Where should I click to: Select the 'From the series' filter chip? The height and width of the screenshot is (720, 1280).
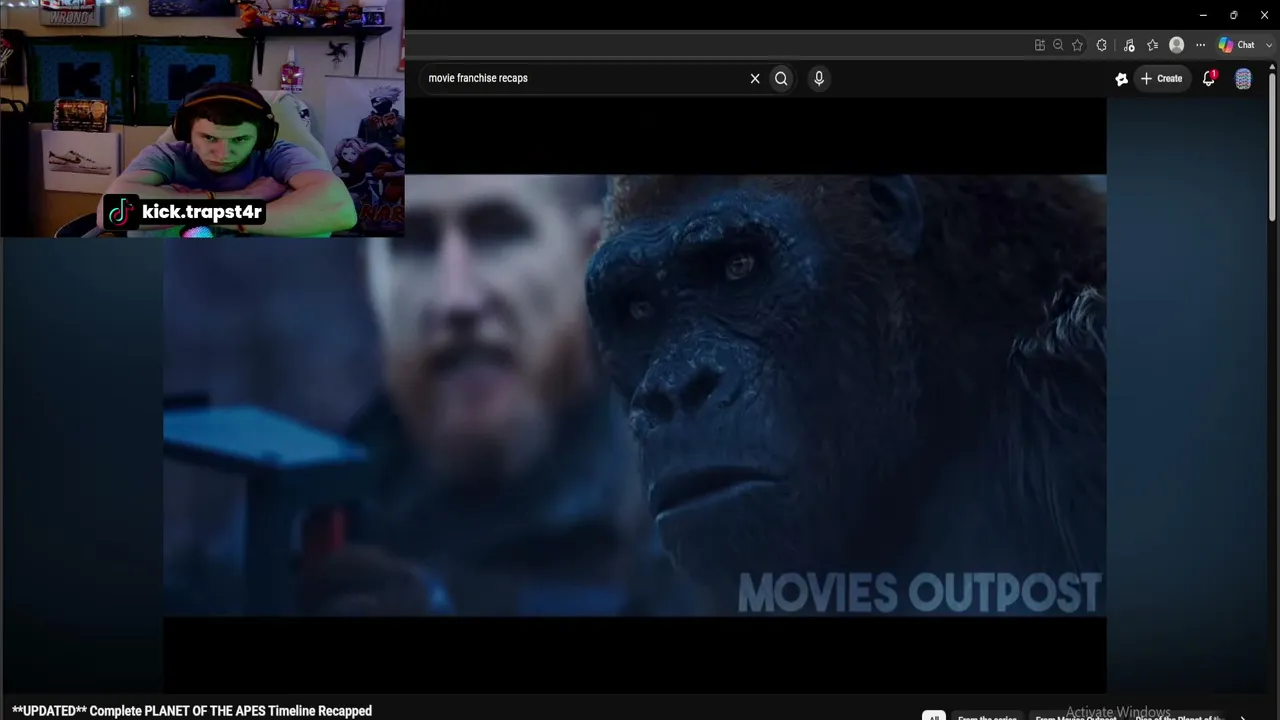[987, 717]
